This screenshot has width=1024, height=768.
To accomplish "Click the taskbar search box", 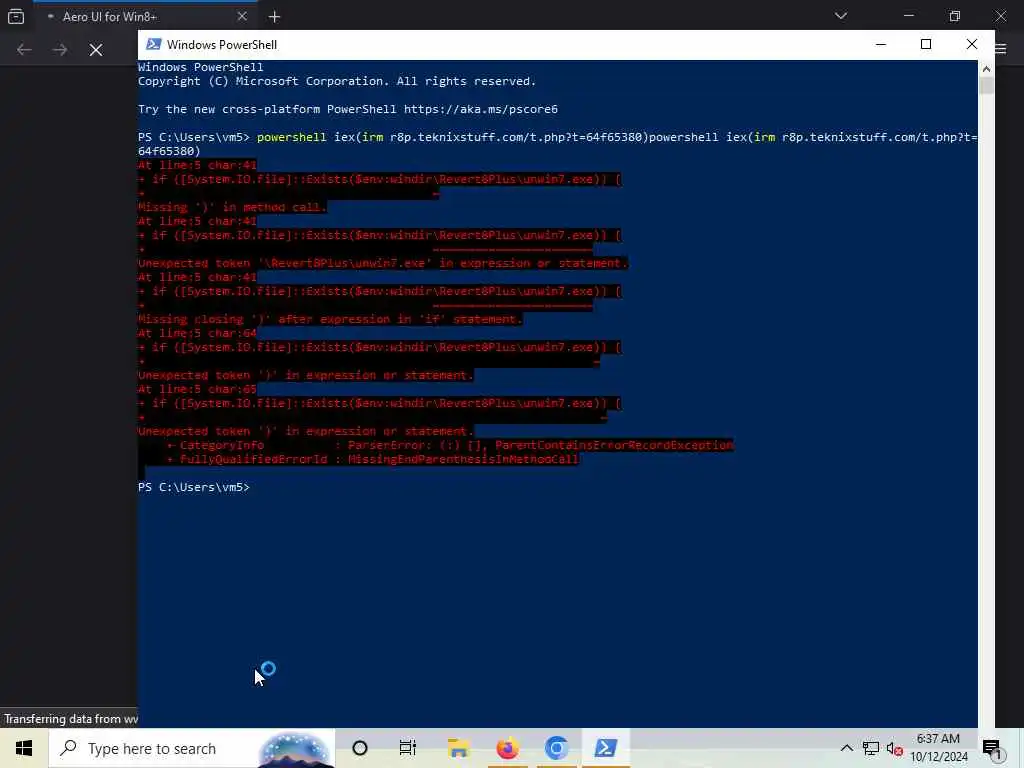I will (x=192, y=748).
